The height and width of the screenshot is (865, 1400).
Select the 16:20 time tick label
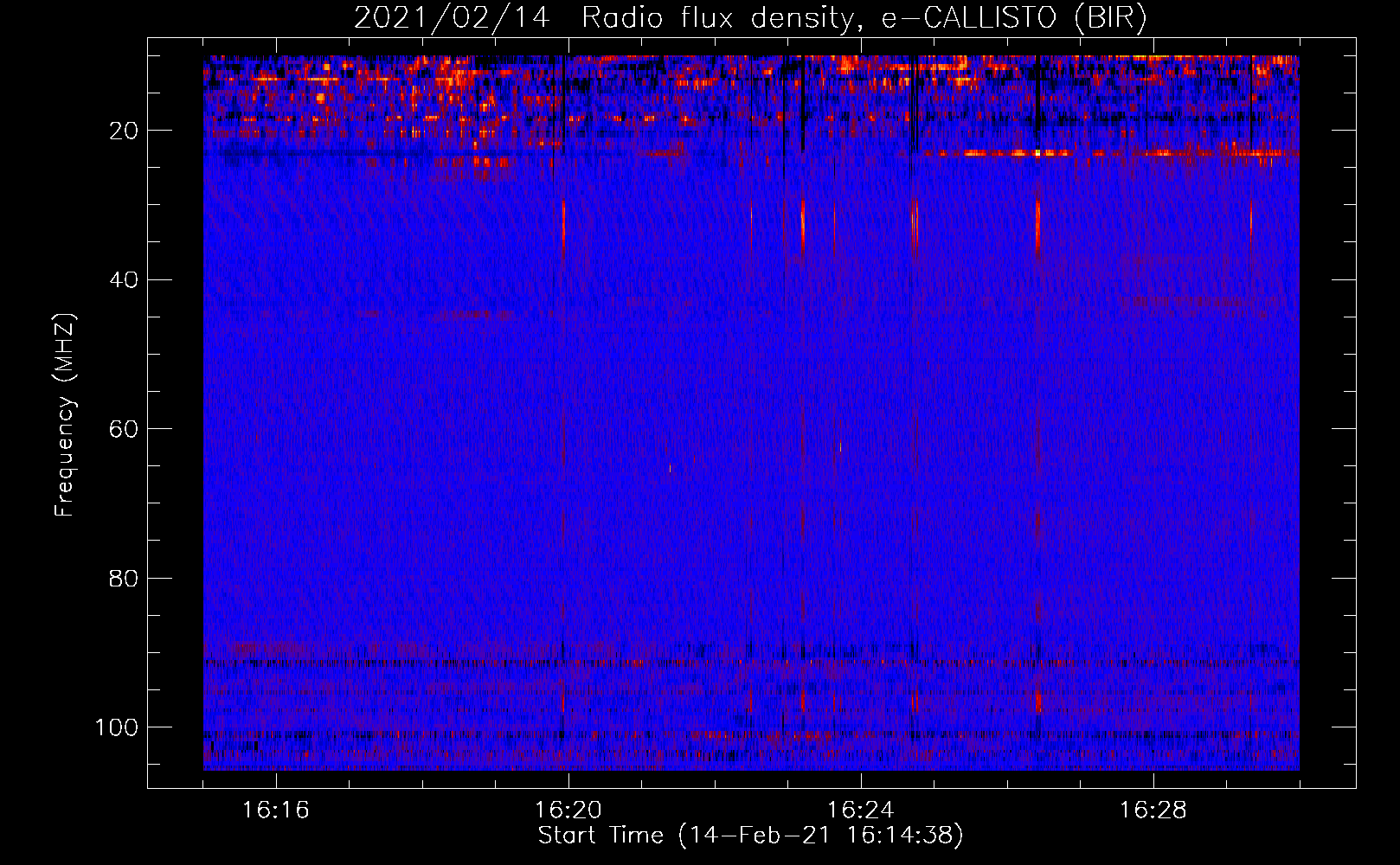(x=568, y=811)
